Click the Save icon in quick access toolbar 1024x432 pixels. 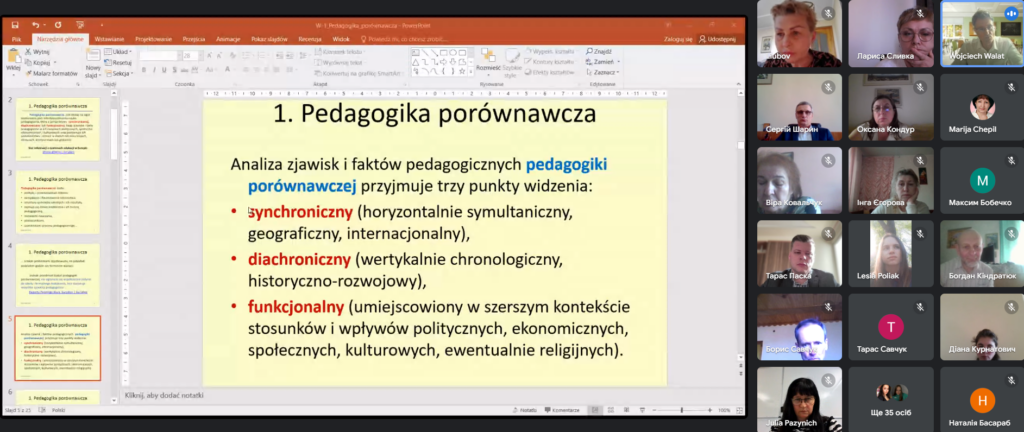click(16, 24)
